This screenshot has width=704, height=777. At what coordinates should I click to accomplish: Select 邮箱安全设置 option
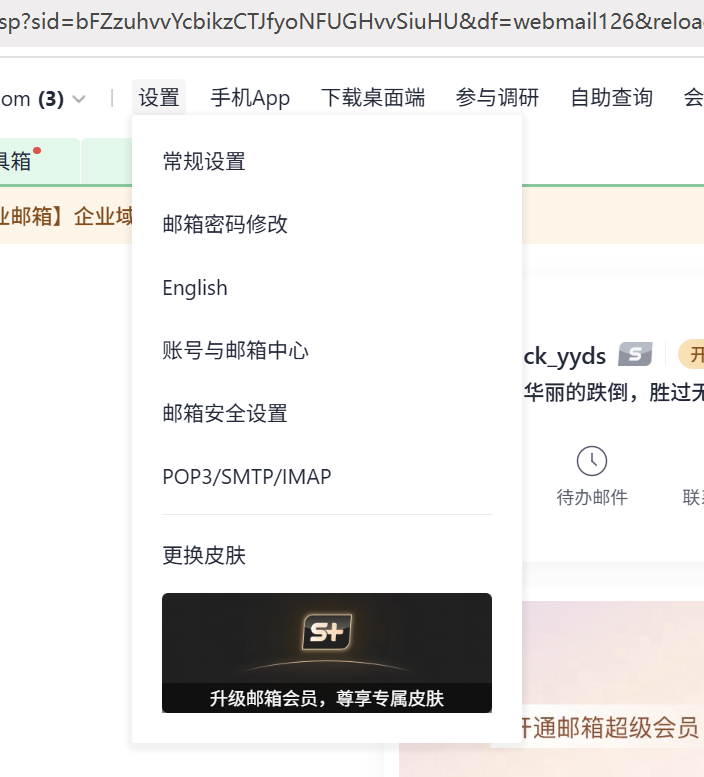[x=225, y=414]
